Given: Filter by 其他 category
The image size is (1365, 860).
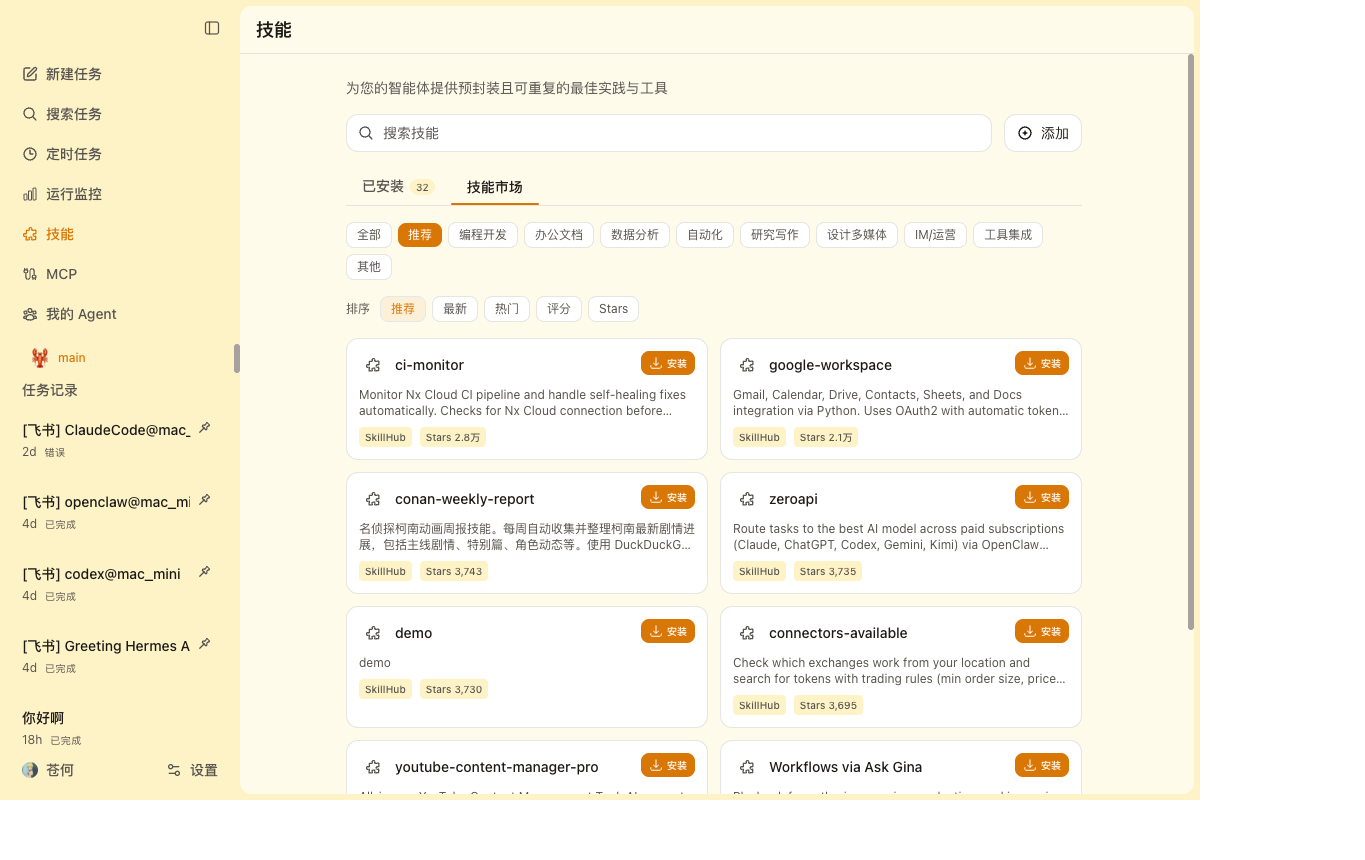Looking at the screenshot, I should (x=369, y=267).
